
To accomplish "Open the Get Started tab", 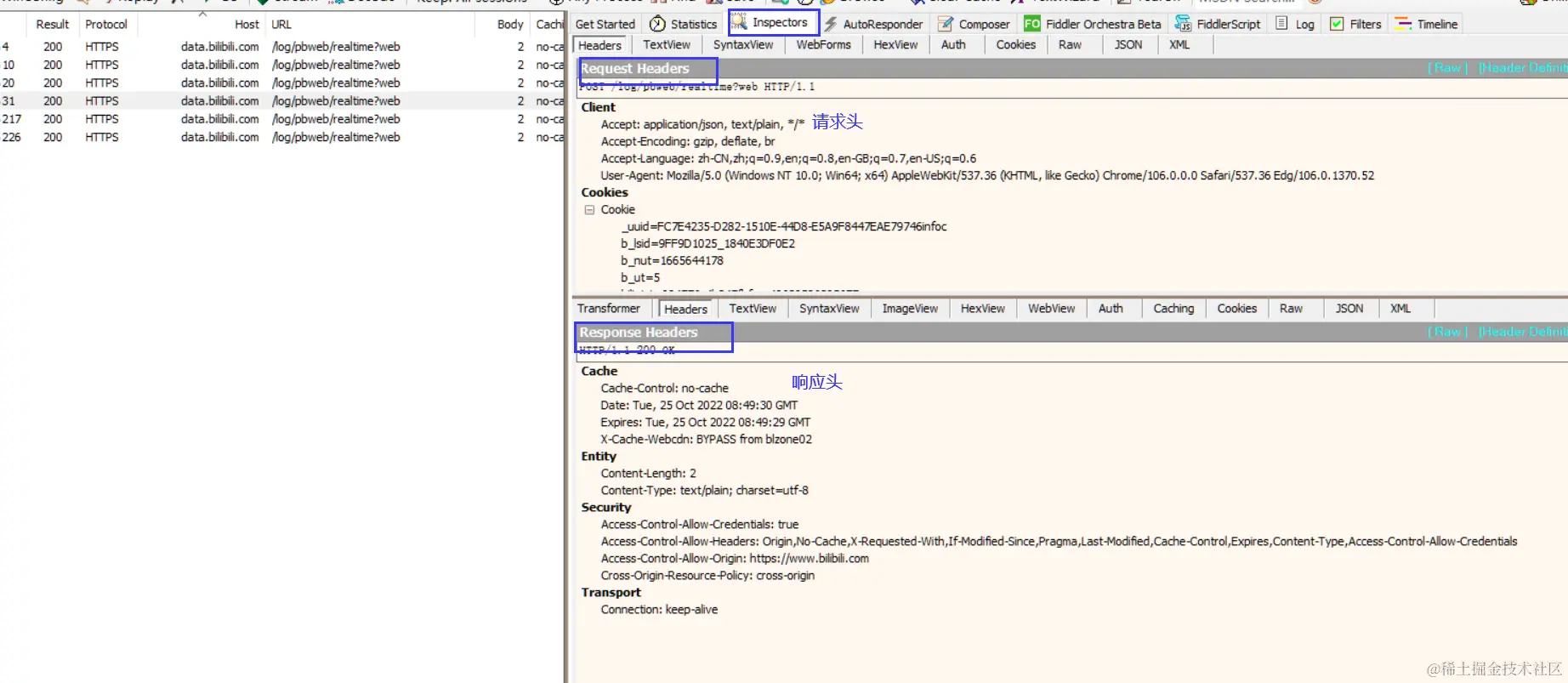I will point(605,24).
